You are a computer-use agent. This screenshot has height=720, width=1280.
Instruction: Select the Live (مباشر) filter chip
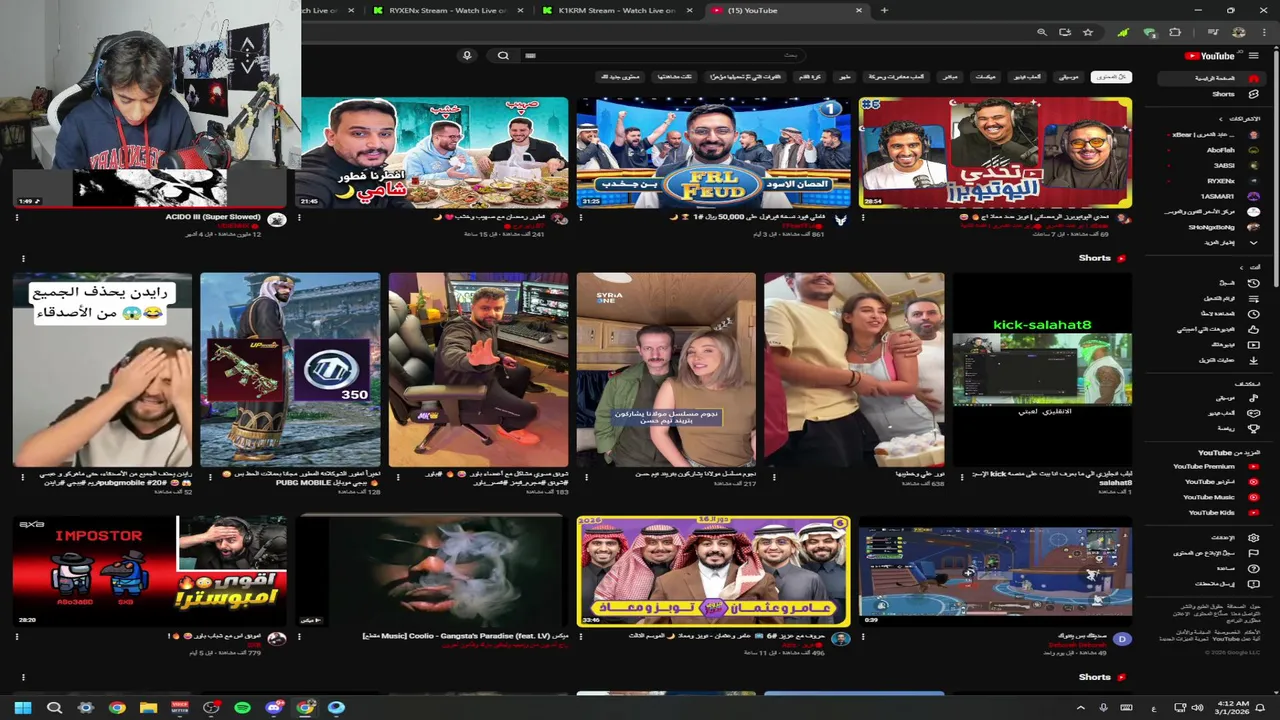click(x=950, y=77)
